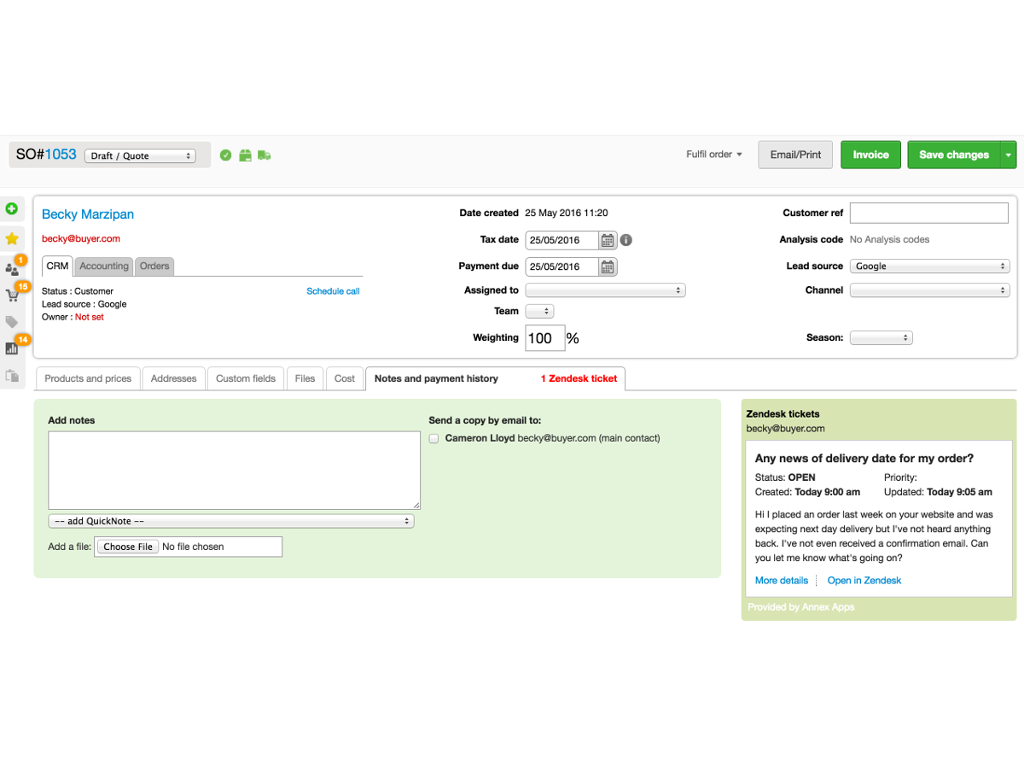Open the add QuickNote dropdown
The width and height of the screenshot is (1024, 768).
point(231,522)
